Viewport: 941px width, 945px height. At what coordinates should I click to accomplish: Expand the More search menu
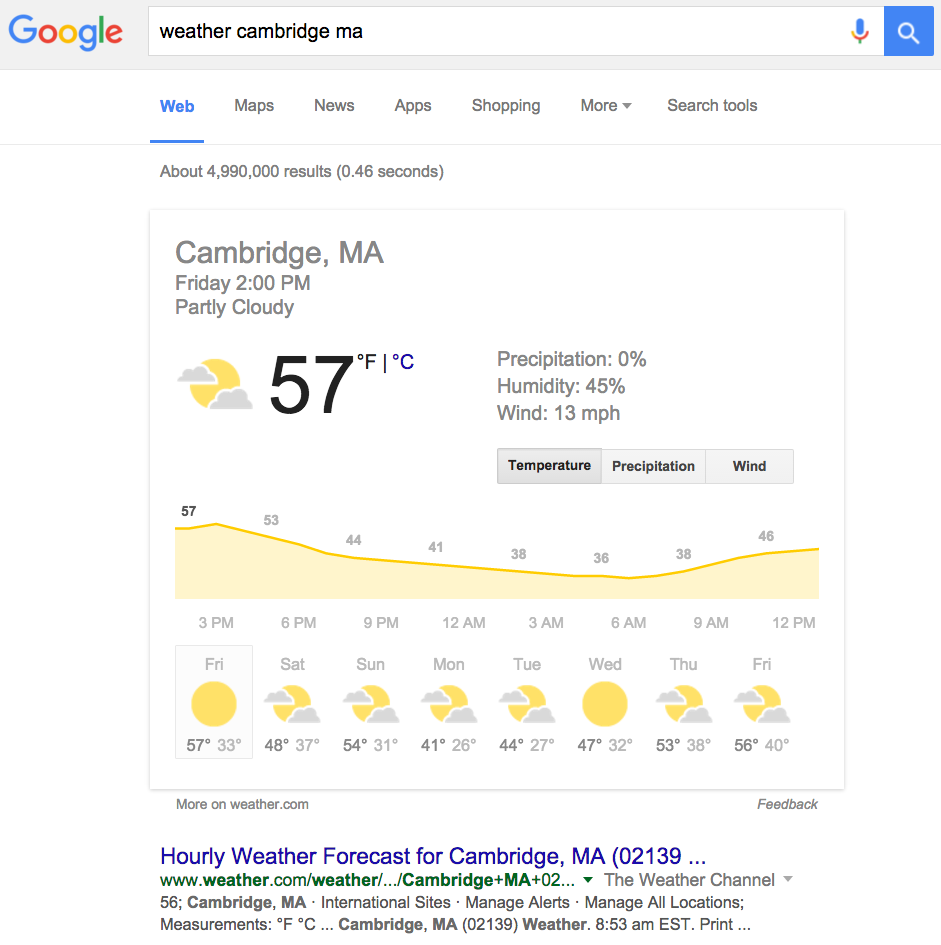click(606, 106)
